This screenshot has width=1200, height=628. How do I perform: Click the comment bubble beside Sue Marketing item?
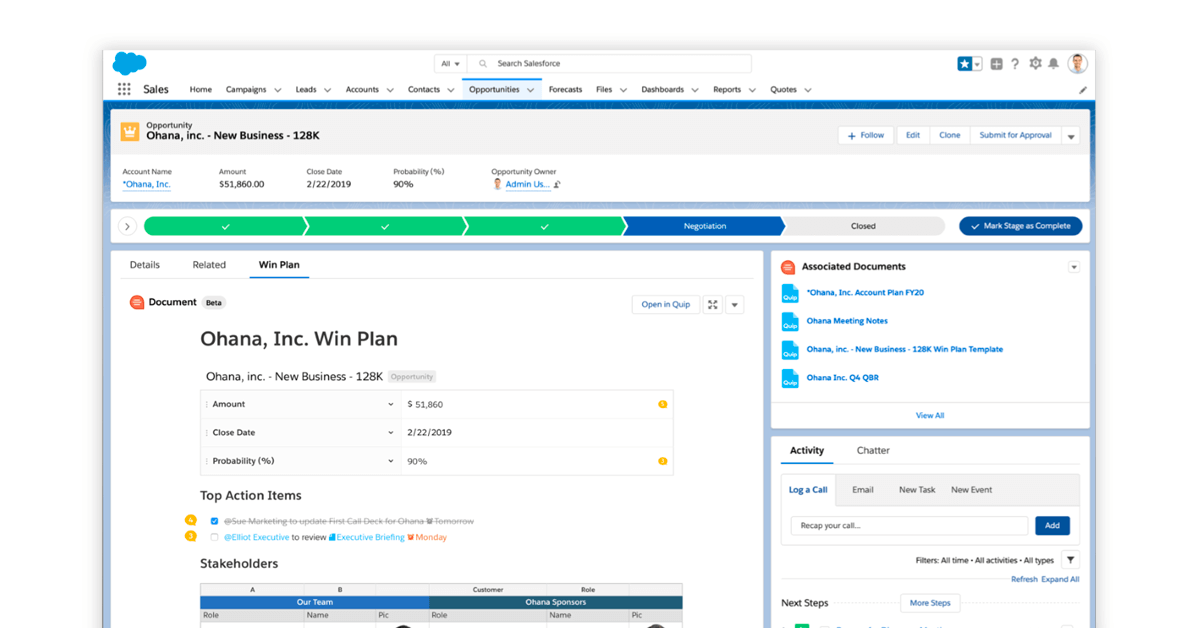[191, 520]
